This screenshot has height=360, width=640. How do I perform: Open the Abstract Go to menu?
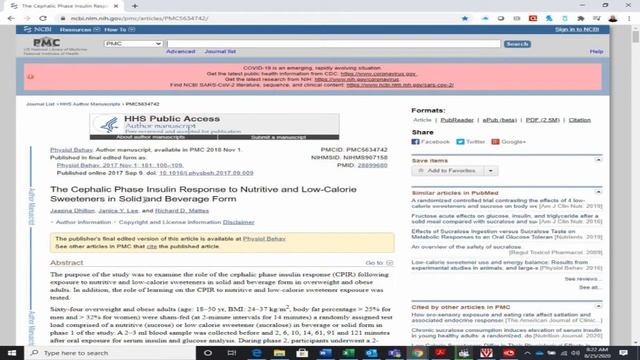coord(379,263)
